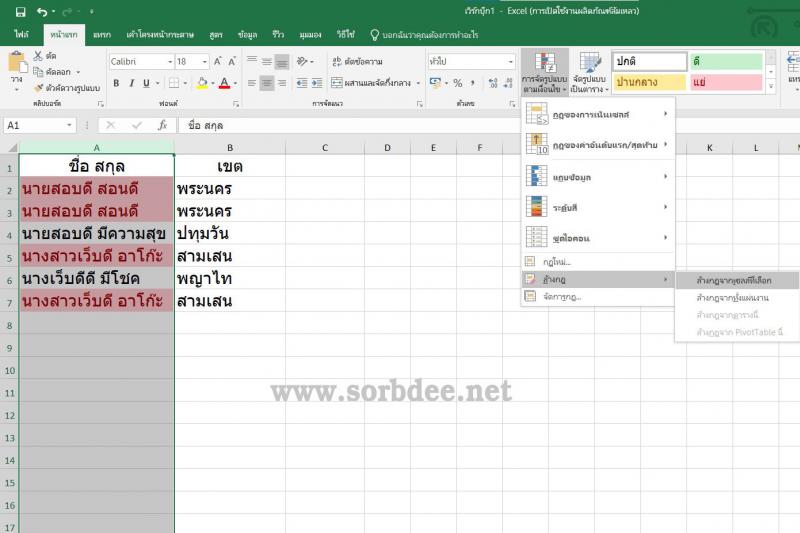Click the Middle align icon

pos(267,61)
